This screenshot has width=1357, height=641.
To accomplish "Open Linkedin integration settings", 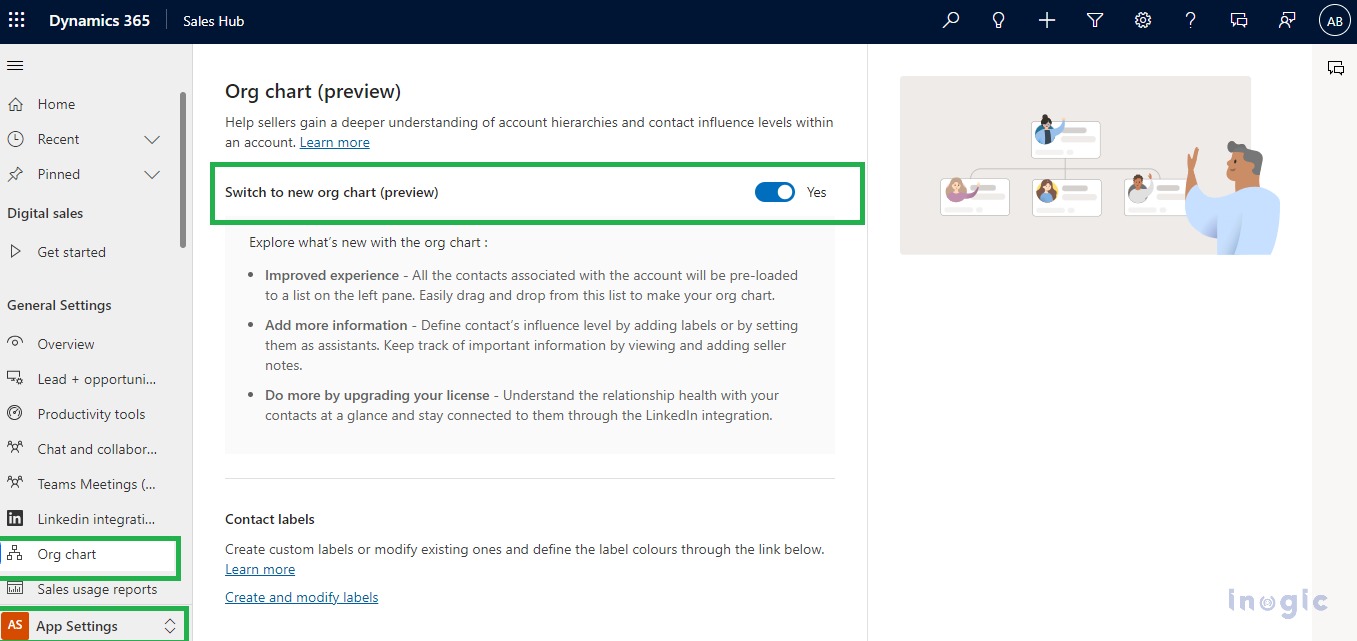I will click(97, 519).
